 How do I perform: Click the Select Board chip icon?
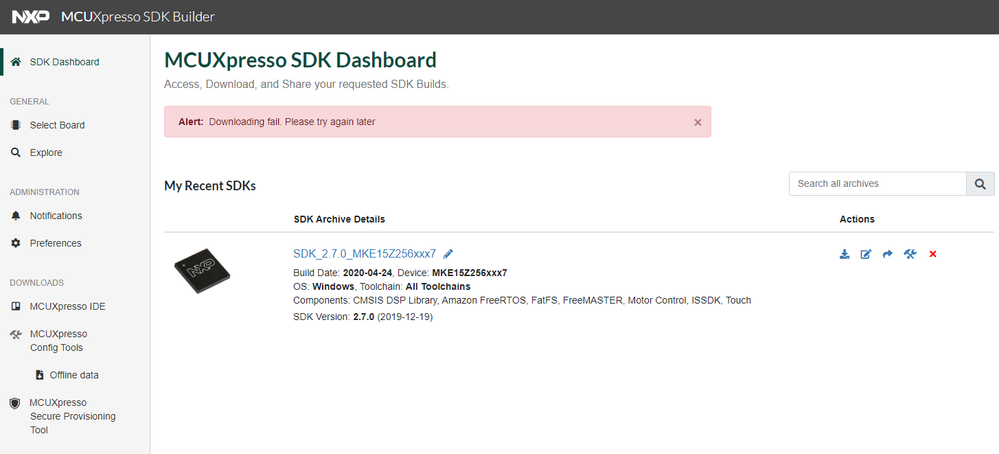16,125
